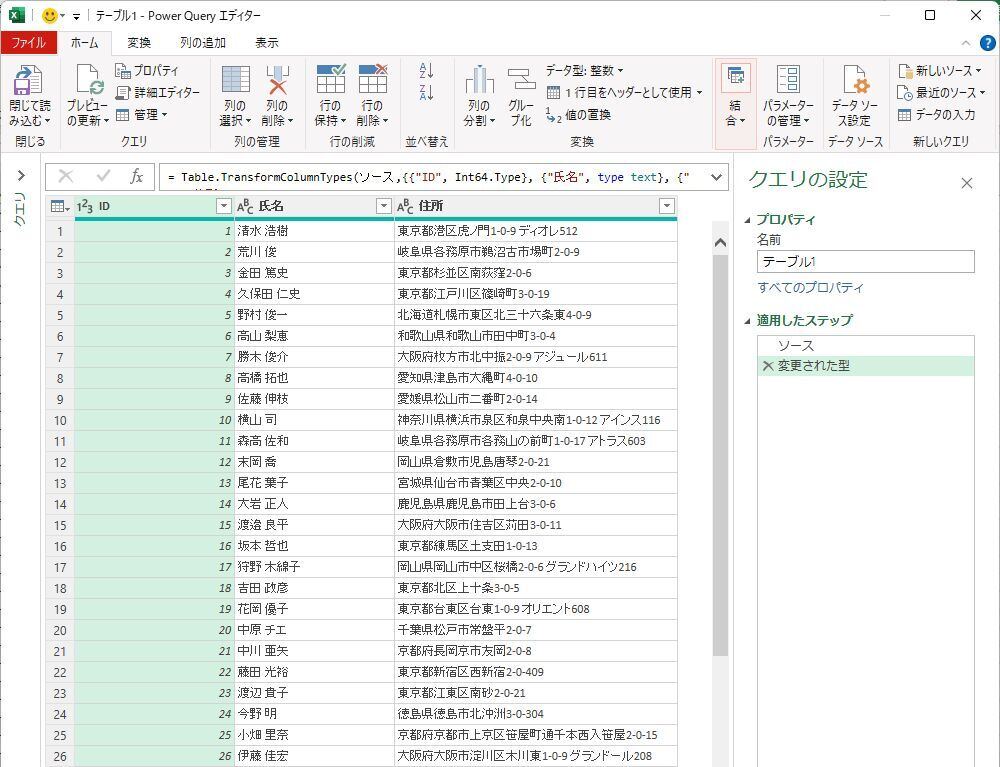Select the cell 横山 司
1000x767 pixels.
coord(314,420)
